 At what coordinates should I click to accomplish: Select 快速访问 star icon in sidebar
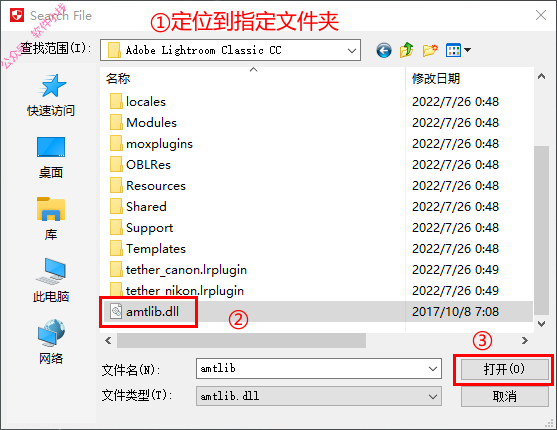tap(51, 86)
